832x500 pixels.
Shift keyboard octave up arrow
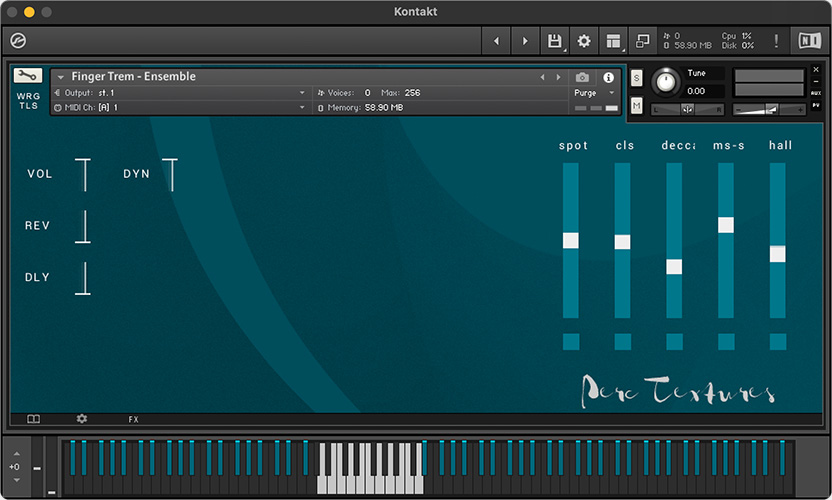coord(16,454)
